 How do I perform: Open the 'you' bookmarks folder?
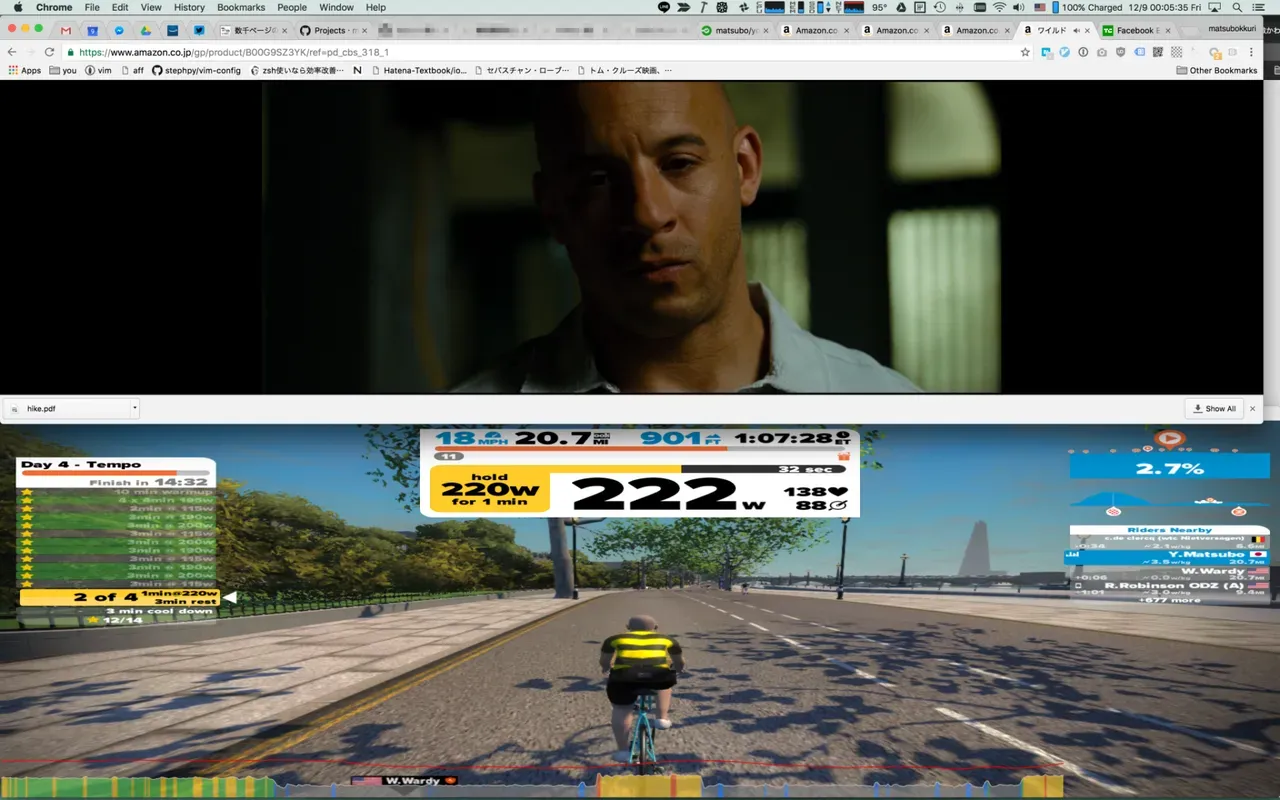click(x=62, y=71)
